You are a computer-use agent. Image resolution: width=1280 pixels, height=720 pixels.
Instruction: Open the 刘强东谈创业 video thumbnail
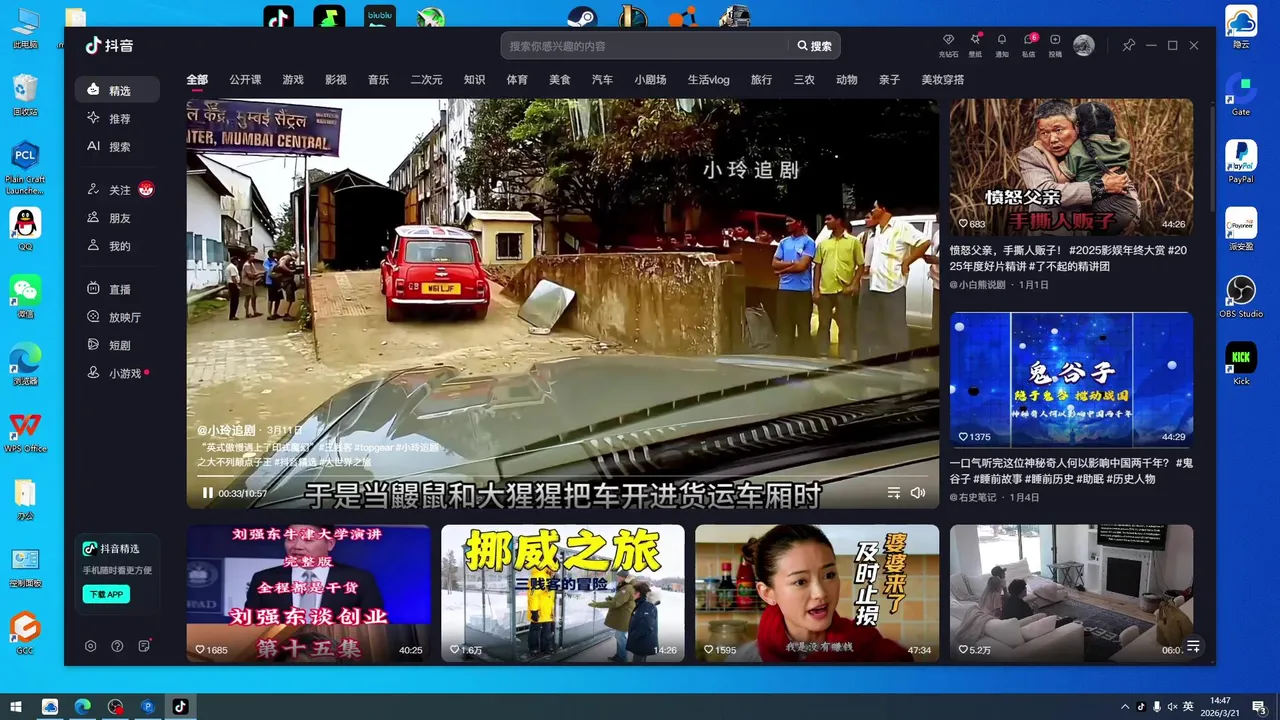[308, 593]
